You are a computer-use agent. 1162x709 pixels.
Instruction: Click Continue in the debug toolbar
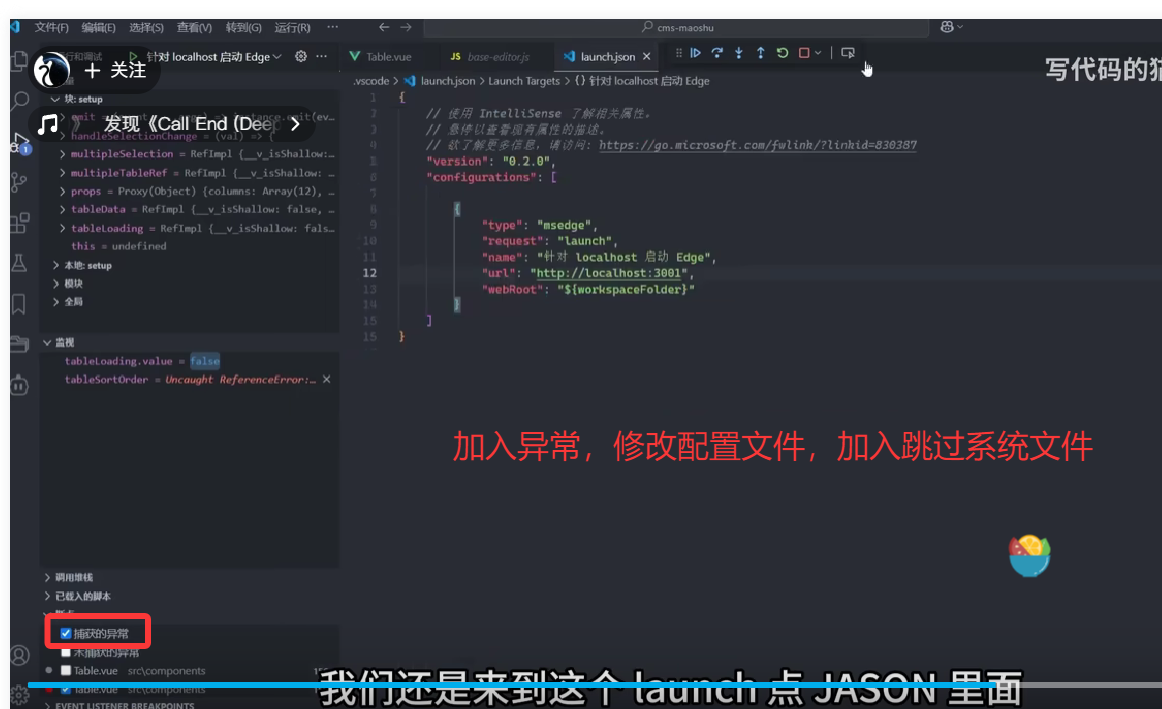tap(695, 53)
